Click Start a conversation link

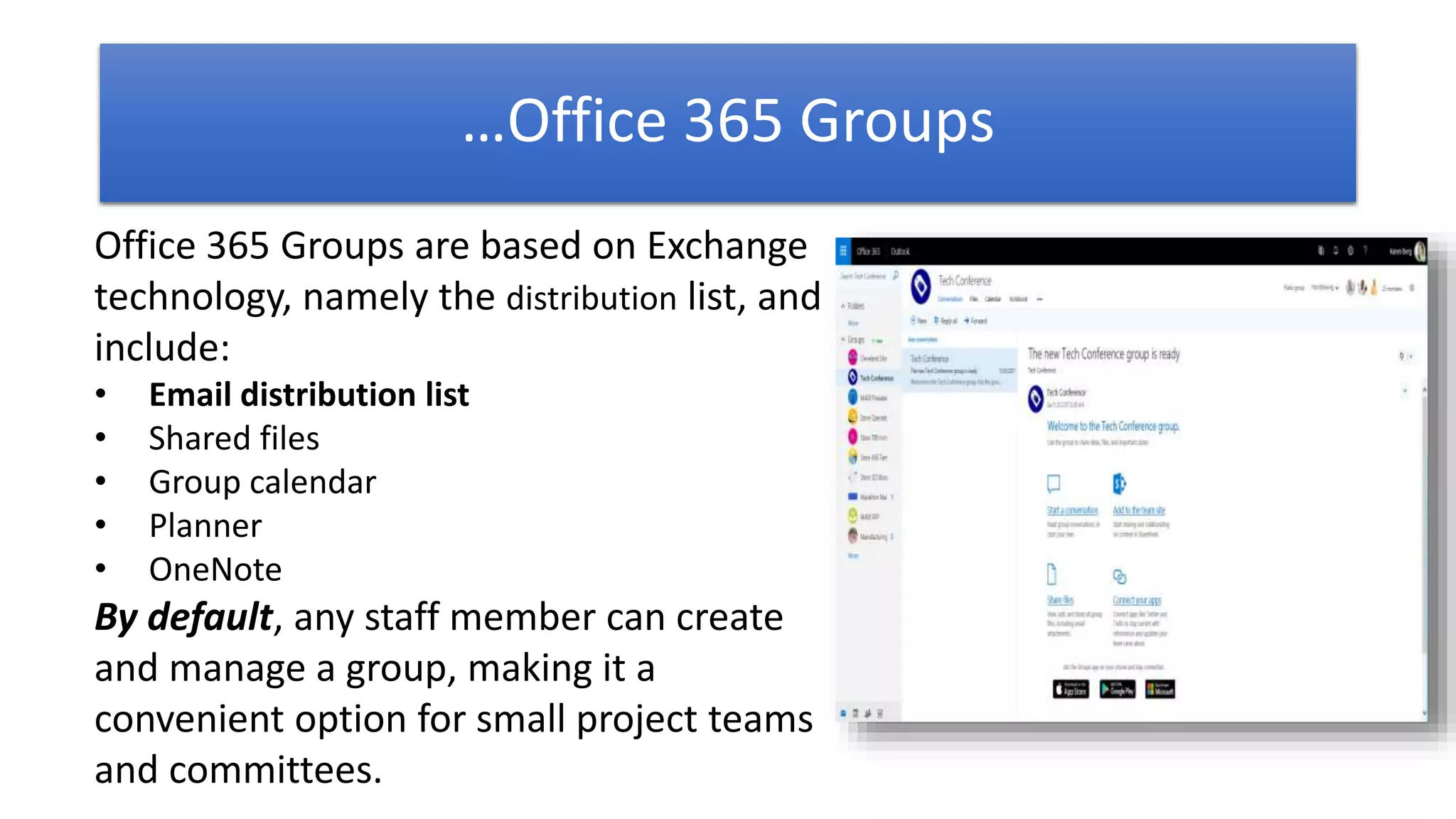[x=1072, y=510]
